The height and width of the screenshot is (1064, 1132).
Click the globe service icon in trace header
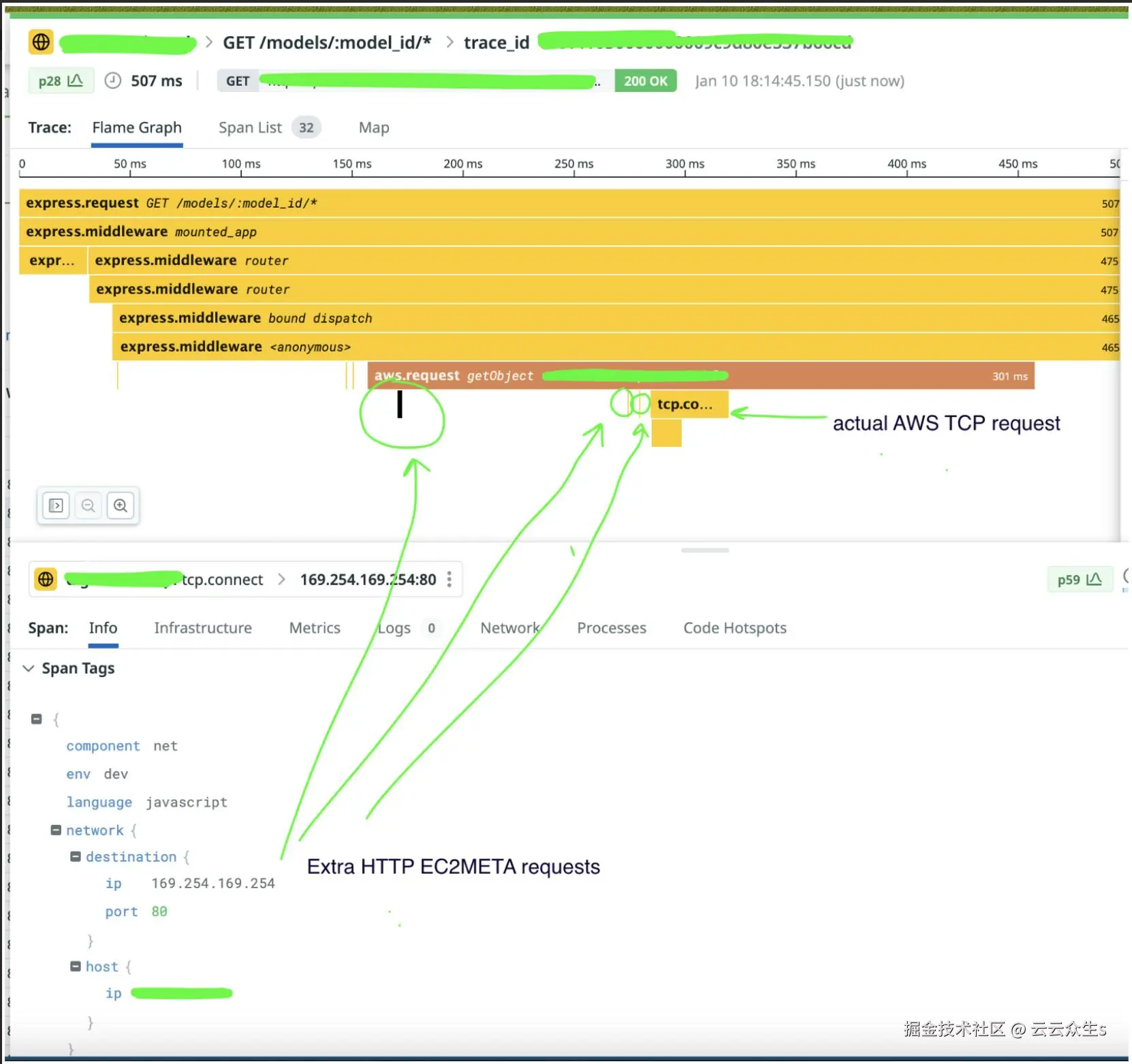tap(41, 42)
